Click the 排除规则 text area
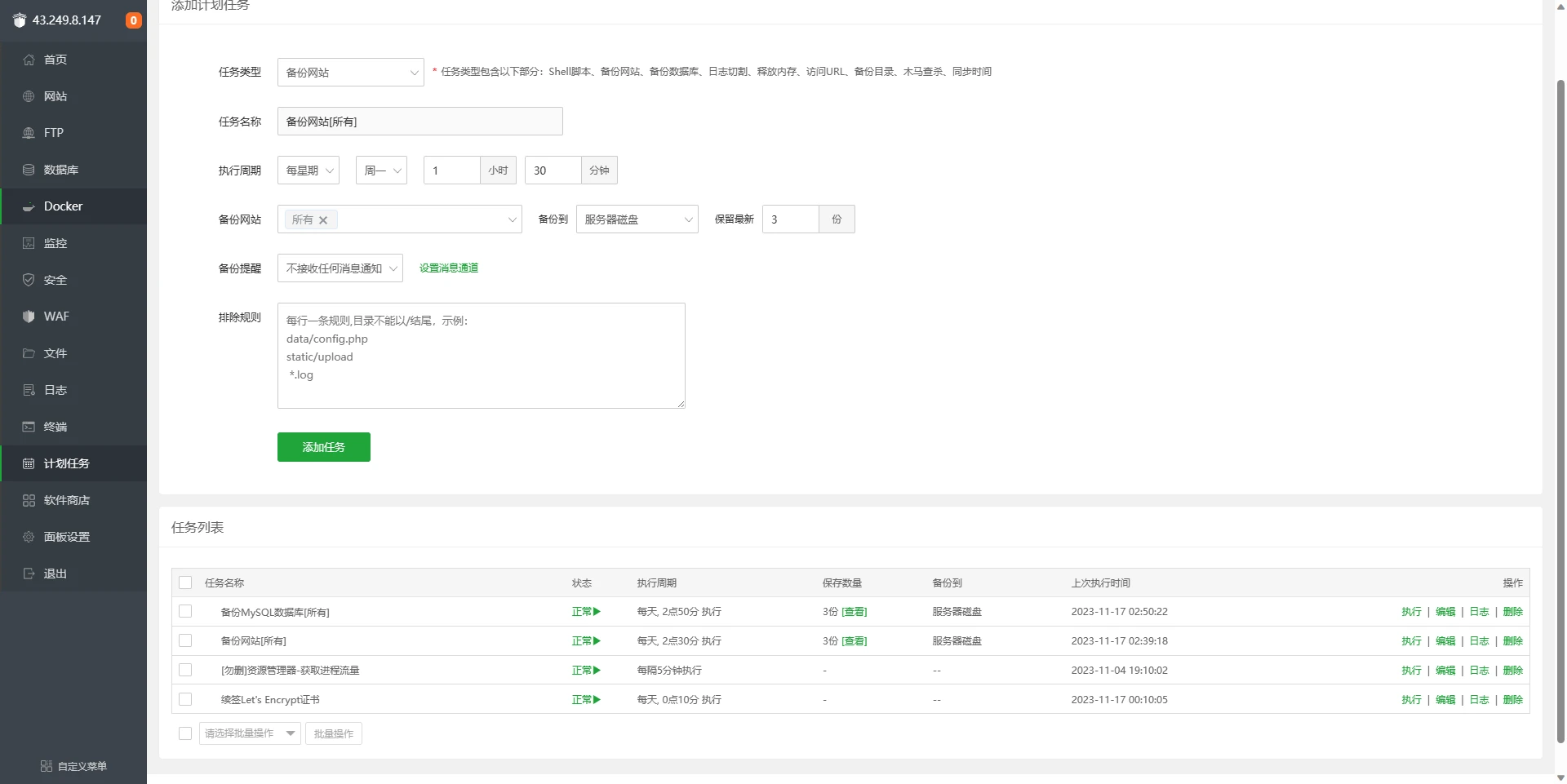 pos(481,356)
